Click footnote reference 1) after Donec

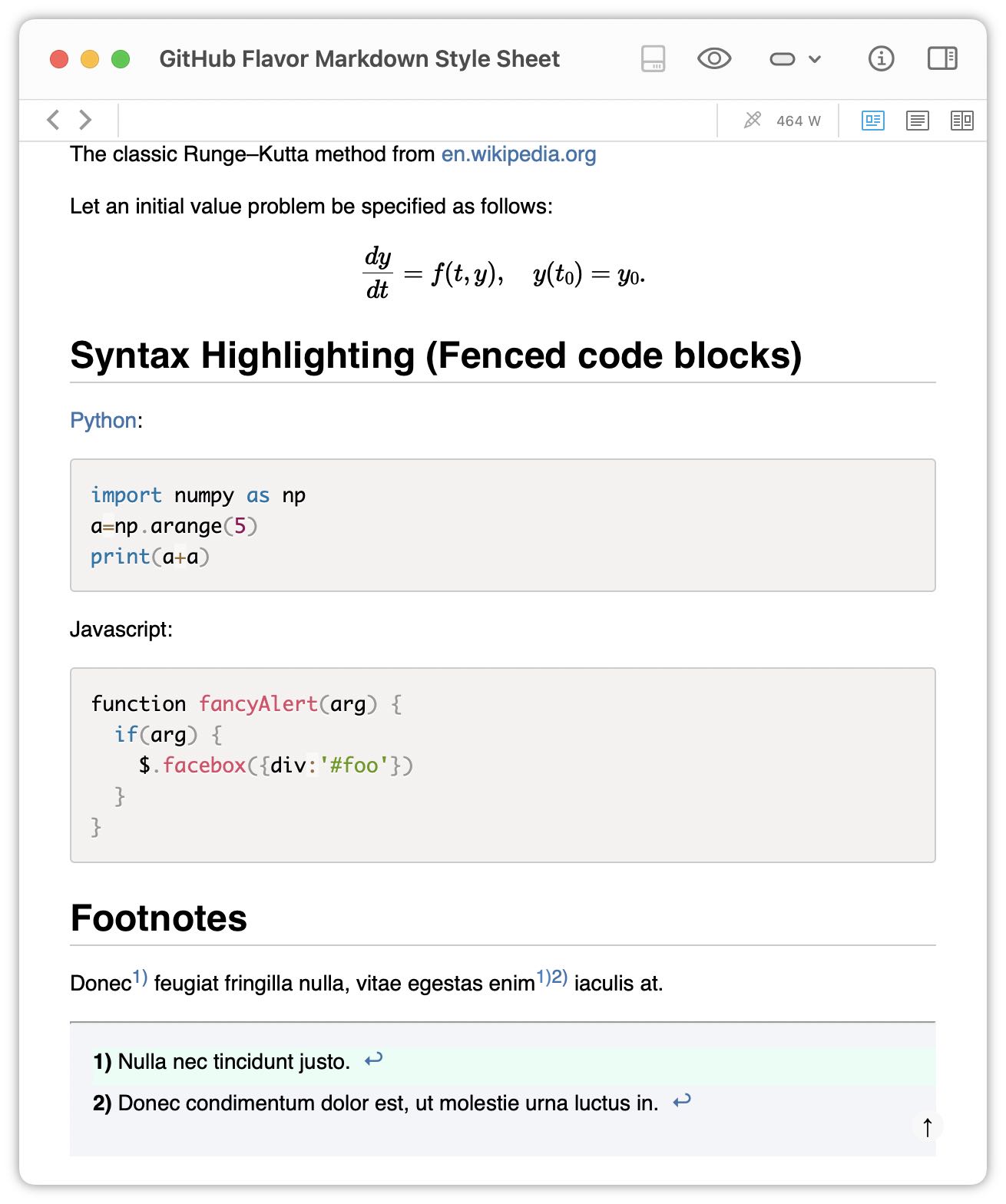point(140,977)
